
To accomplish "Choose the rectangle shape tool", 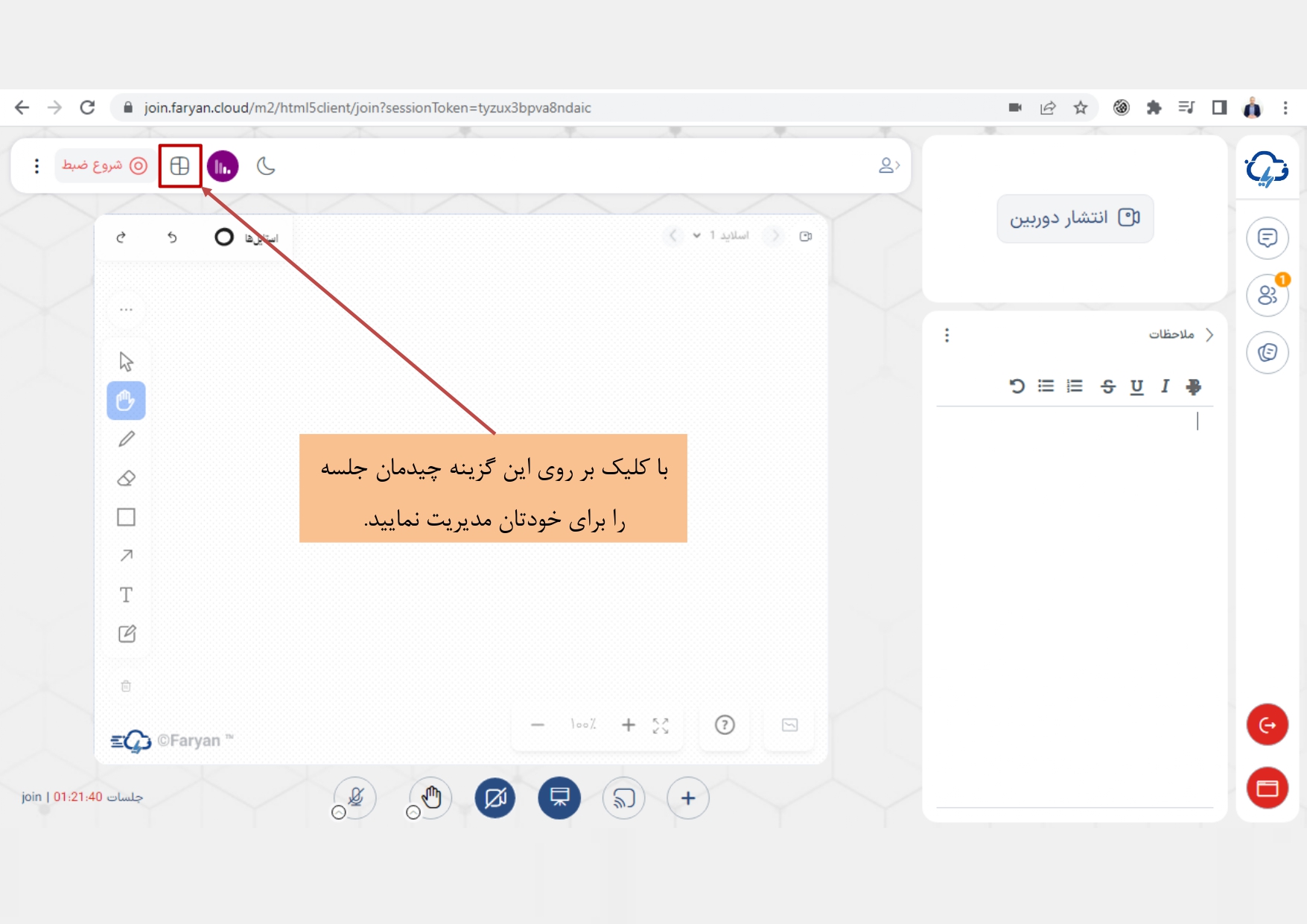I will coord(127,517).
